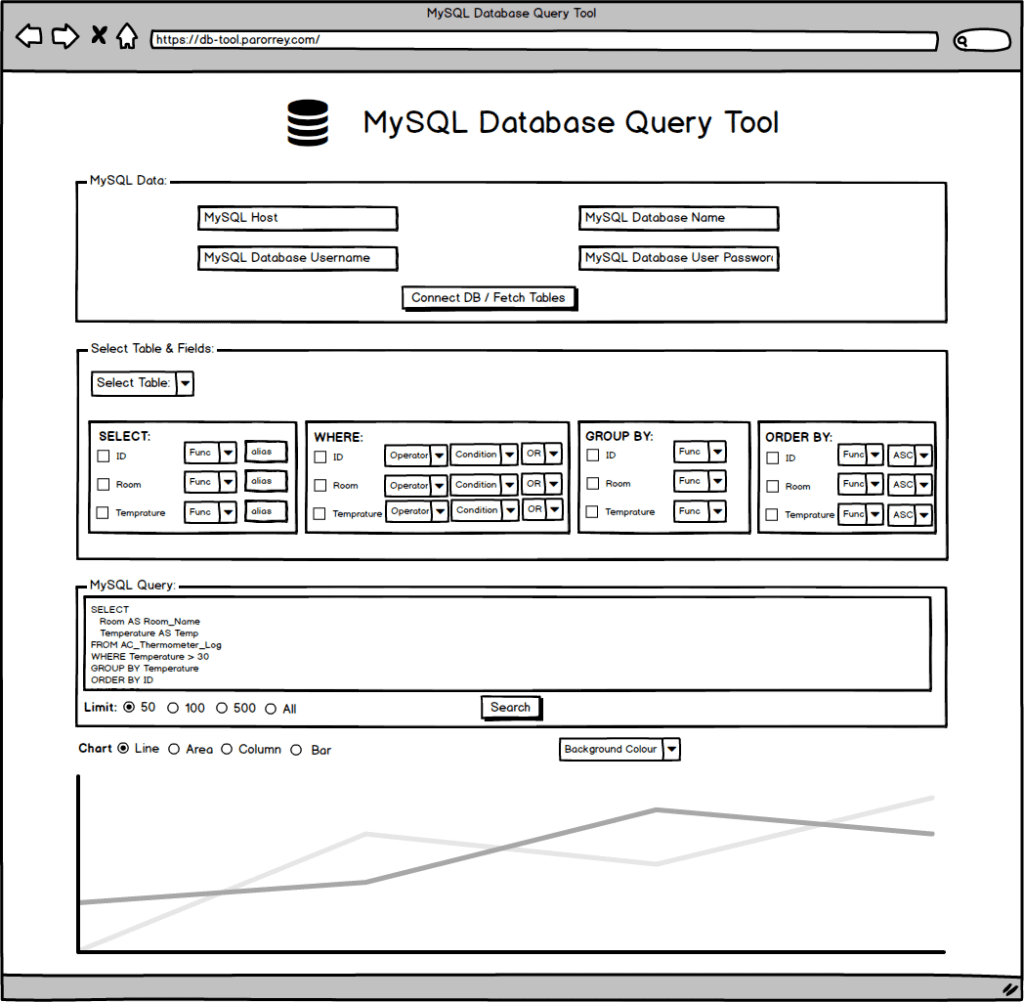
Task: Open the Select Table dropdown
Action: pos(142,383)
